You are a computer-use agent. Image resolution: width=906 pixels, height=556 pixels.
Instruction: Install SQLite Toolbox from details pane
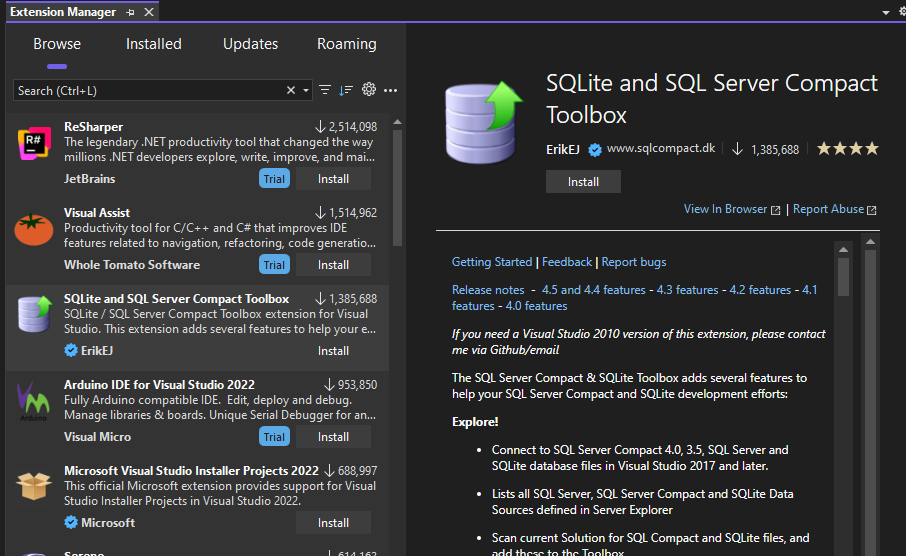tap(583, 182)
